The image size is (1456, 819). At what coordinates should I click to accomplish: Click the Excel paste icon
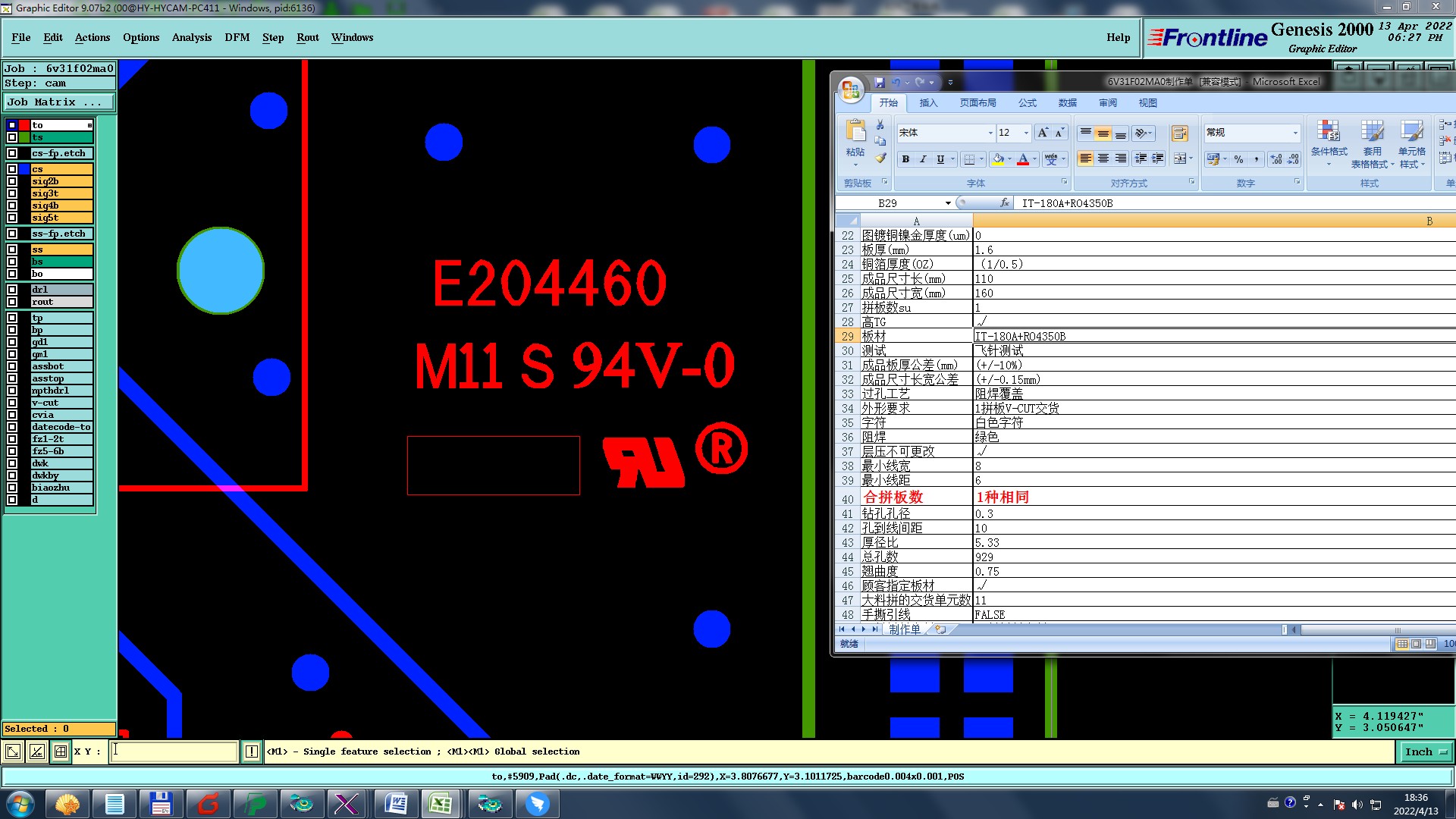(855, 132)
